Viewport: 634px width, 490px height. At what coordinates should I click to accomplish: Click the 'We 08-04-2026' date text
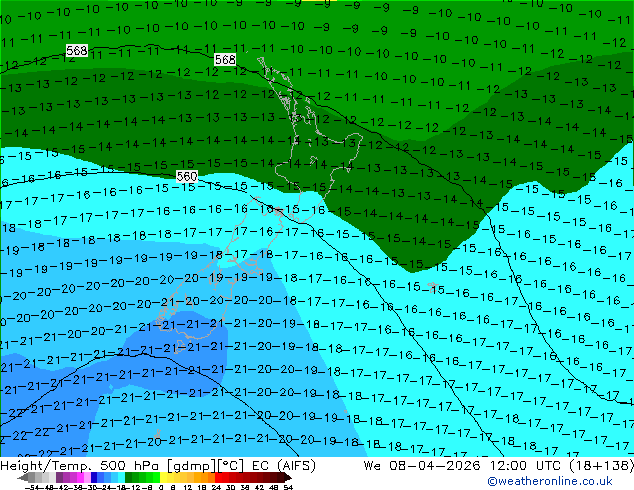coord(422,466)
